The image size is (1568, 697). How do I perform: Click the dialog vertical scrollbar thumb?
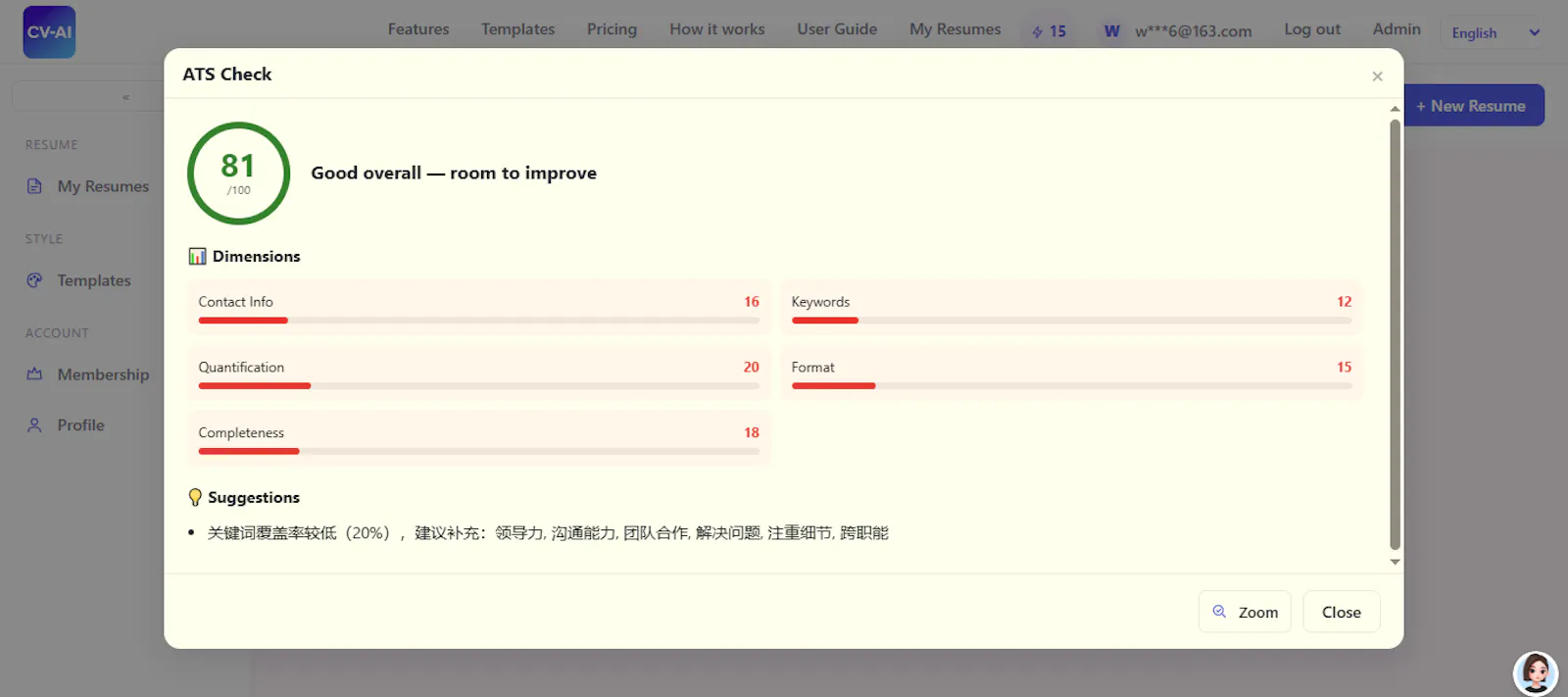point(1395,334)
